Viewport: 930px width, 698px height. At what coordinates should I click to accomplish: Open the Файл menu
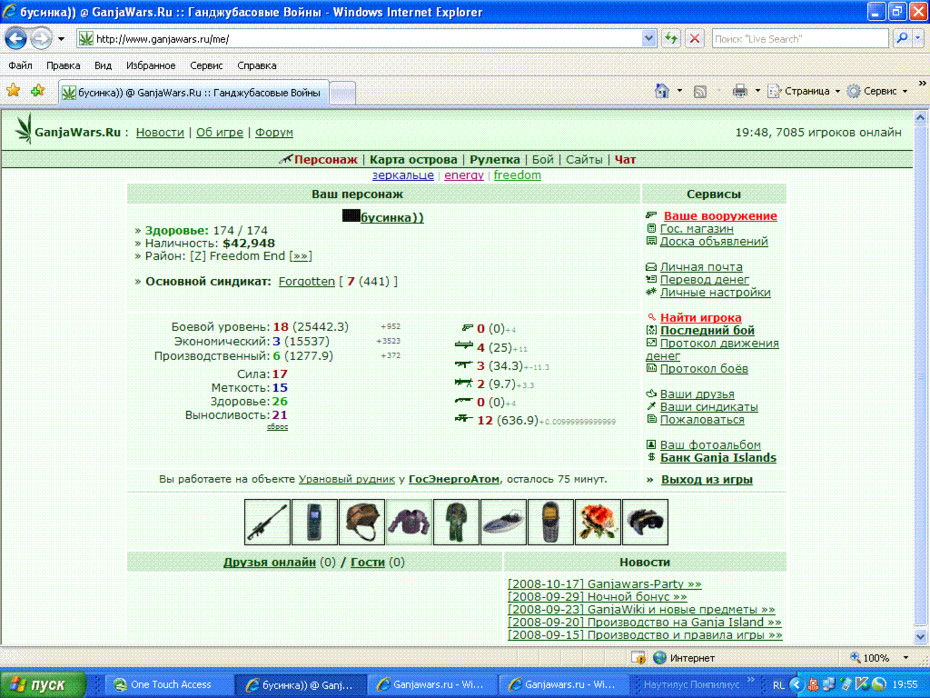click(x=20, y=65)
